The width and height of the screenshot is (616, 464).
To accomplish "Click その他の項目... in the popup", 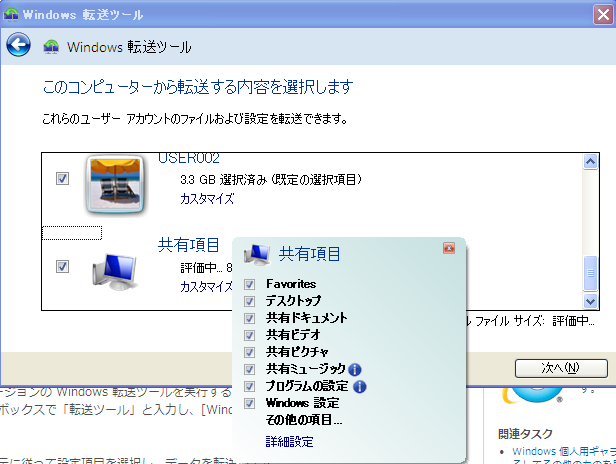I will (304, 420).
